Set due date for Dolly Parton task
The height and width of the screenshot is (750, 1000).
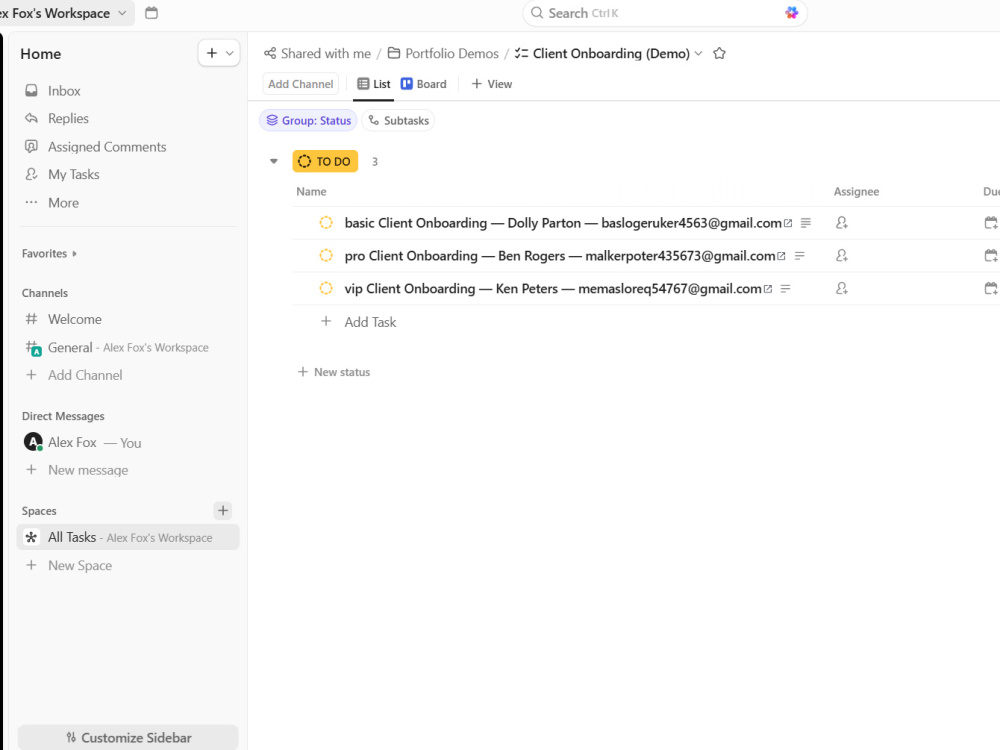[991, 223]
